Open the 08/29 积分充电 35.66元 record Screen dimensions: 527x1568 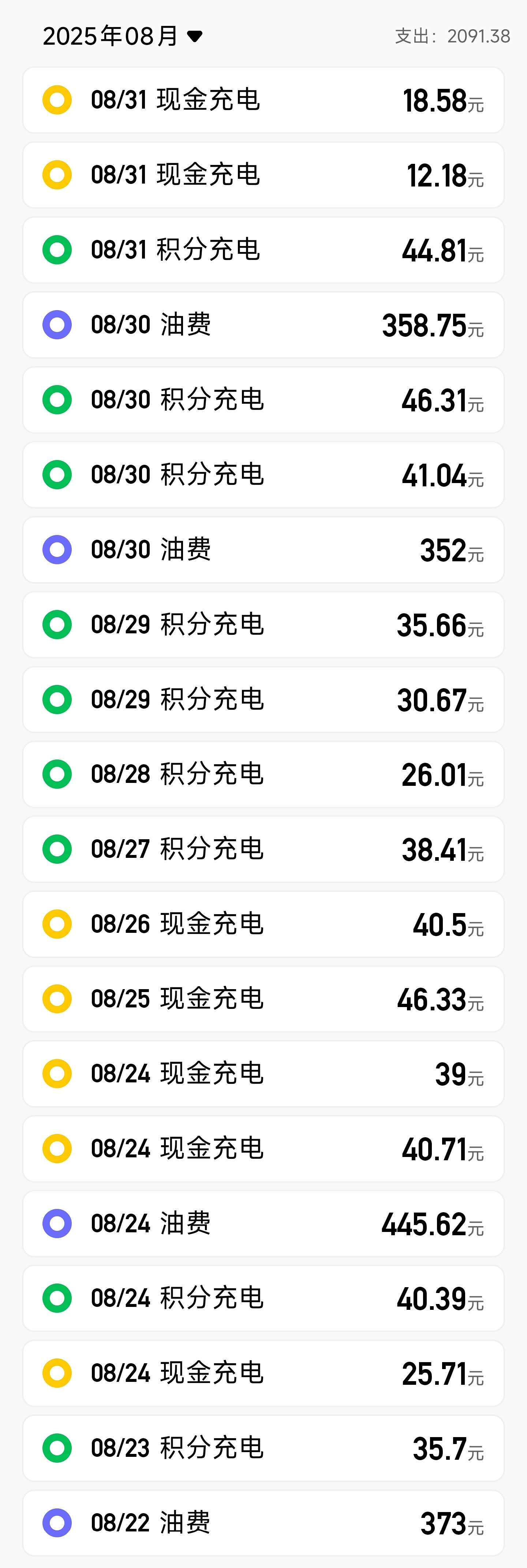(263, 625)
